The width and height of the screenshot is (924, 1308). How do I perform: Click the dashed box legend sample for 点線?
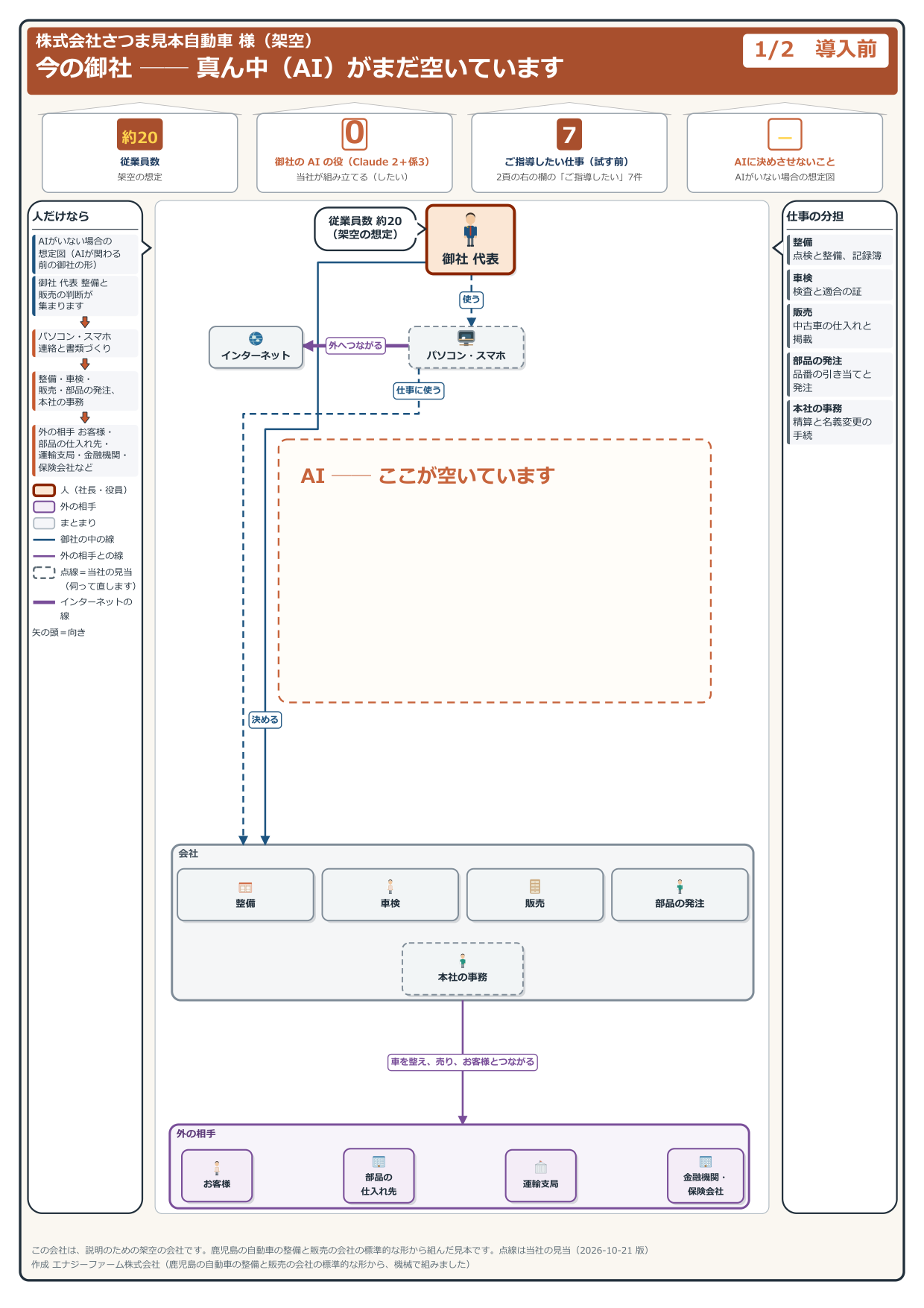click(44, 572)
